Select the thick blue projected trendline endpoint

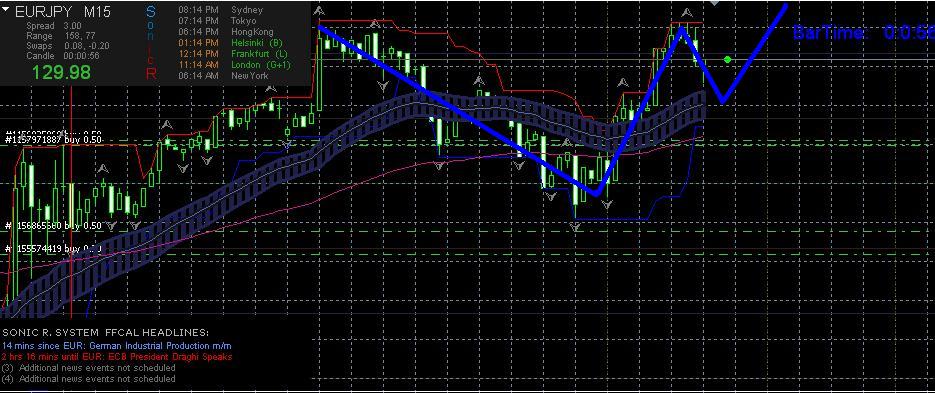tap(787, 6)
